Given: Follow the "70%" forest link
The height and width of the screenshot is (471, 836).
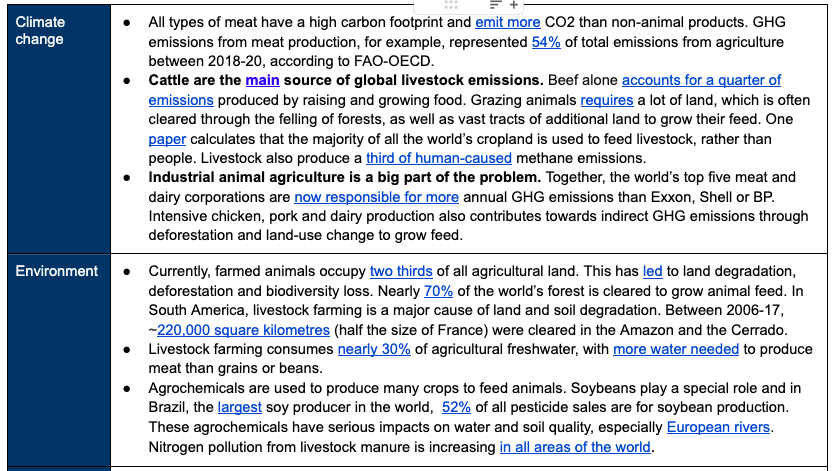Looking at the screenshot, I should click(x=439, y=291).
